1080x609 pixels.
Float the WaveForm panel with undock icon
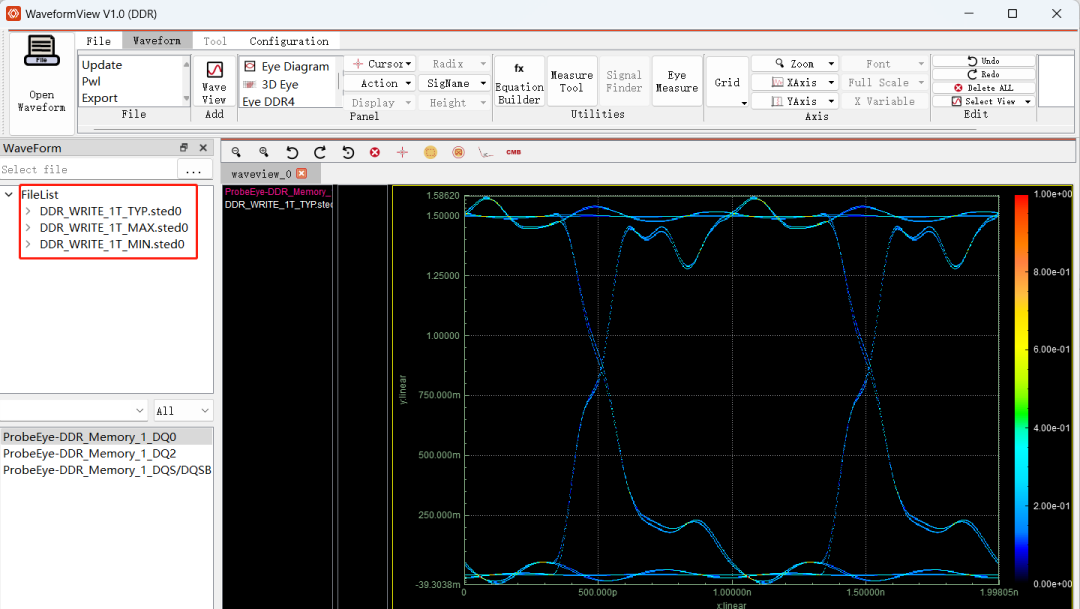click(x=184, y=147)
